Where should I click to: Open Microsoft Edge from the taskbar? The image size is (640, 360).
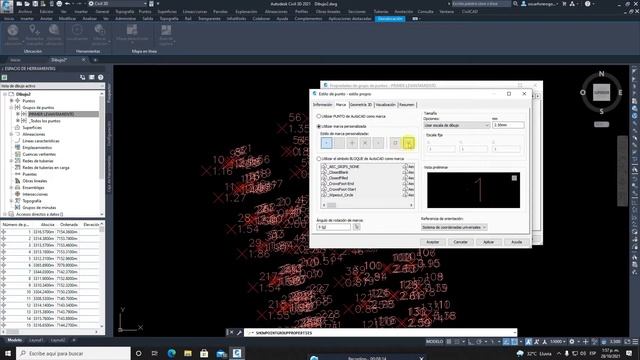pyautogui.click(x=171, y=353)
